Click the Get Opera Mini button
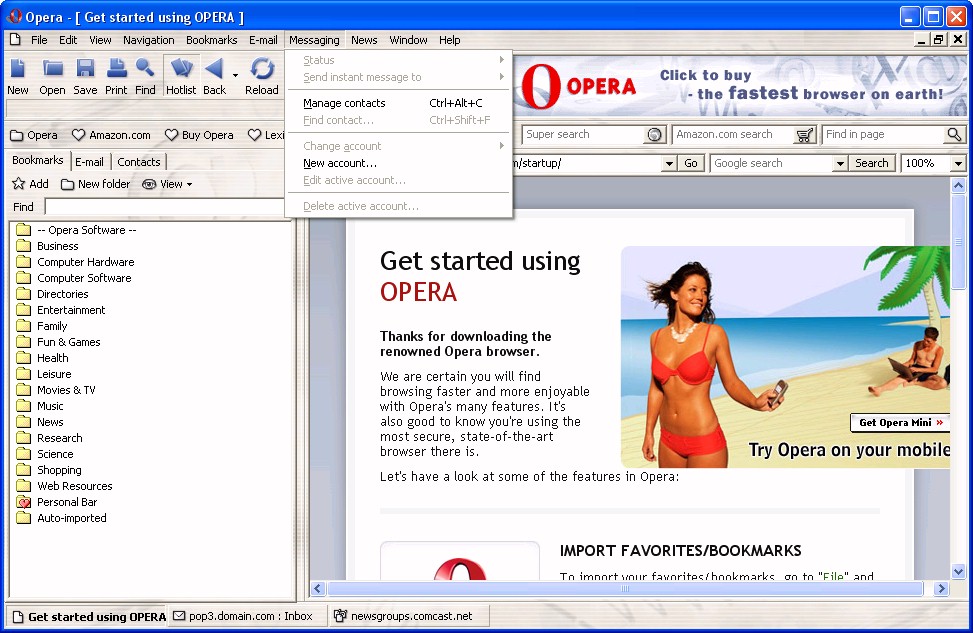Viewport: 973px width, 633px height. pos(901,423)
